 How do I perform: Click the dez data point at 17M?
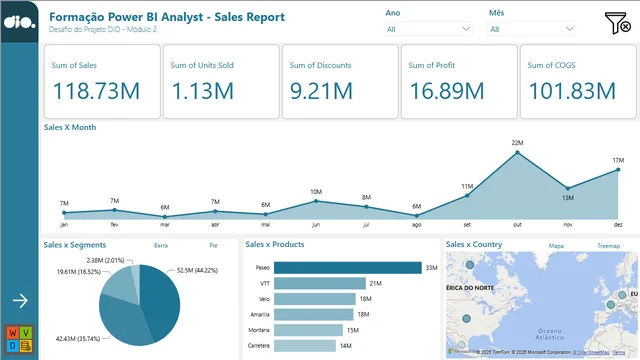[x=618, y=170]
